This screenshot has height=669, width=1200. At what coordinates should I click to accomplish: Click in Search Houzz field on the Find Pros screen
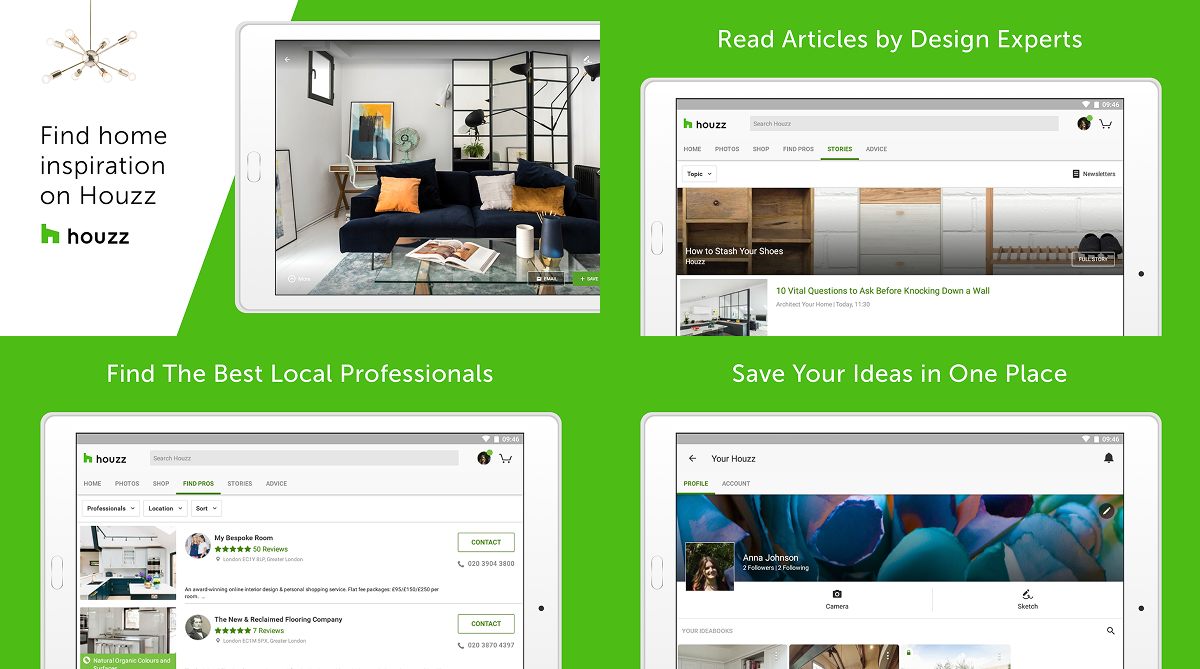(x=304, y=458)
